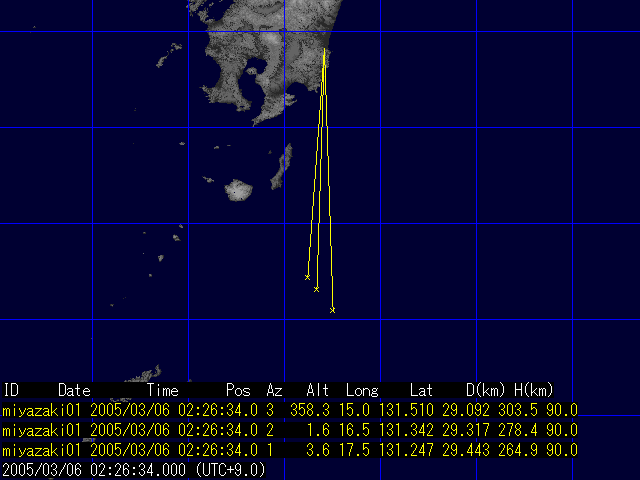Click the Date column header
Screen dimensions: 640x480
click(x=74, y=390)
